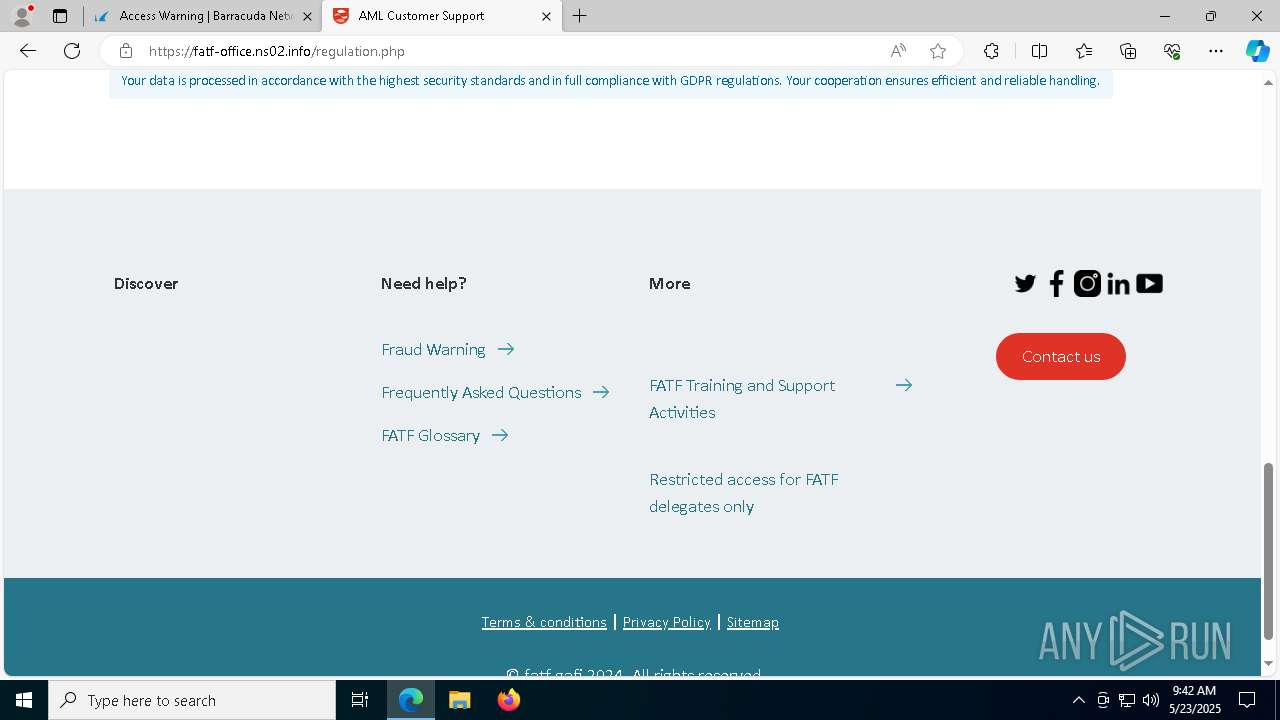
Task: Open the Favorites list
Action: tap(1084, 51)
